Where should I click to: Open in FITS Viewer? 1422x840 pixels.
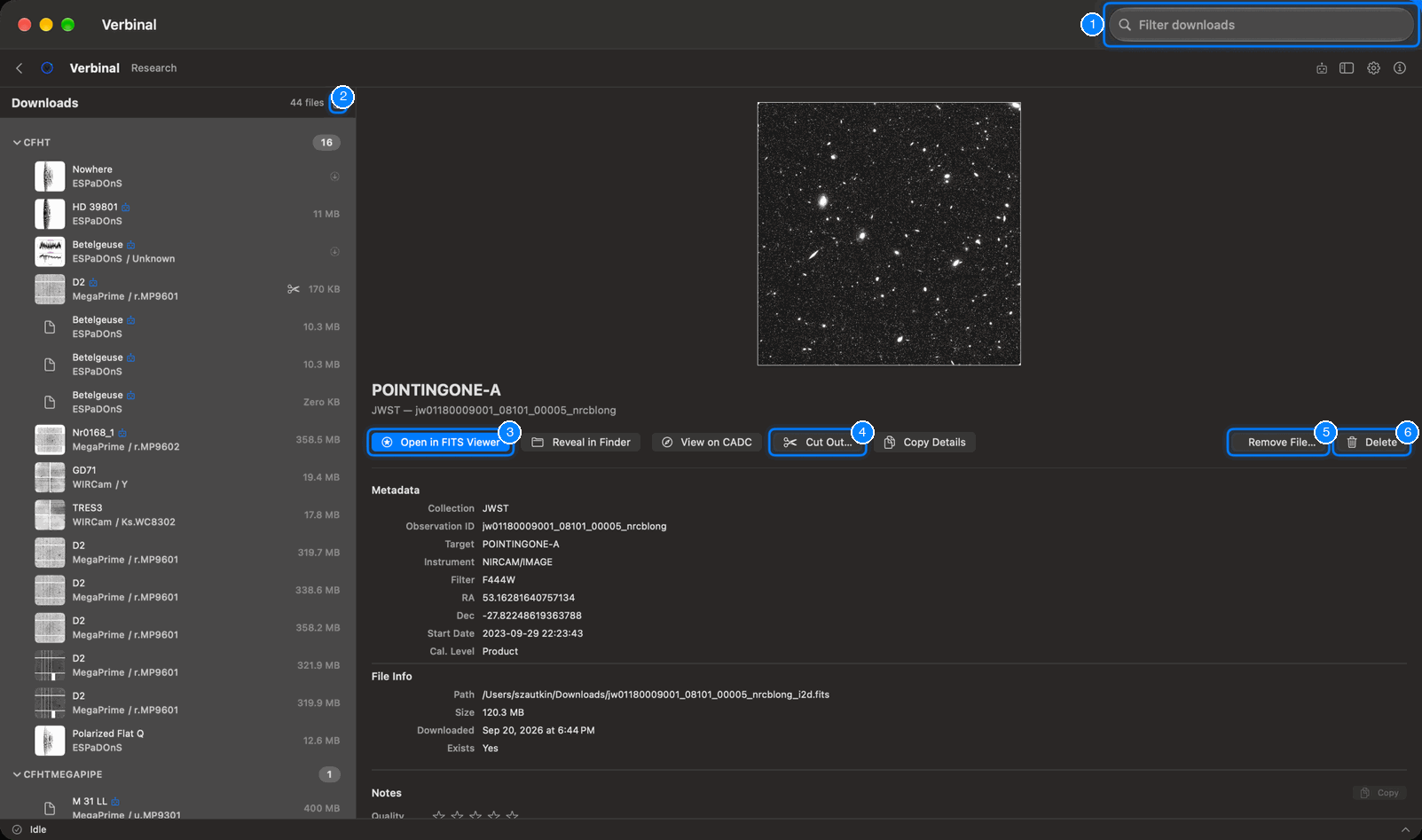click(441, 443)
